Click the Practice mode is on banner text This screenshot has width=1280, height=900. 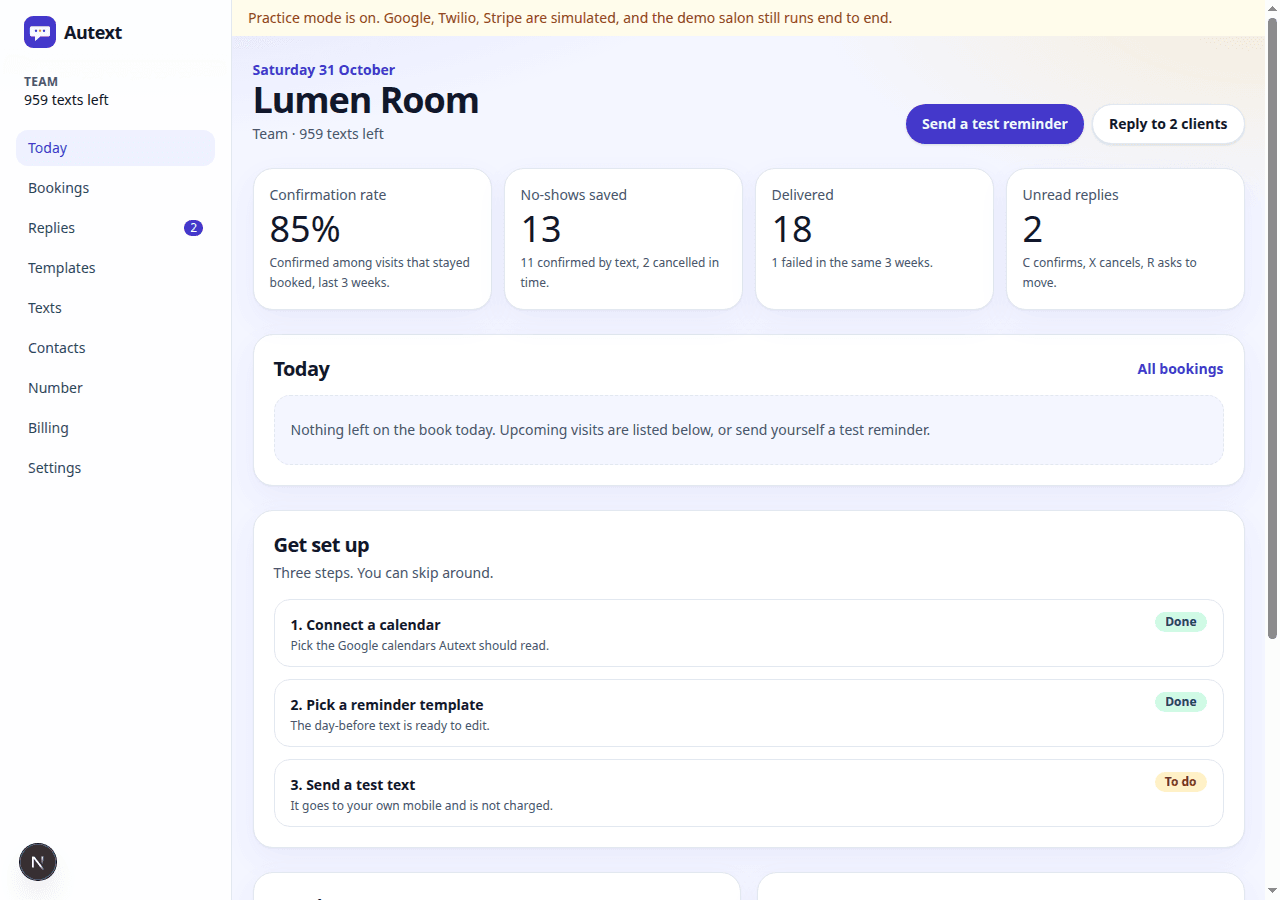click(x=570, y=18)
